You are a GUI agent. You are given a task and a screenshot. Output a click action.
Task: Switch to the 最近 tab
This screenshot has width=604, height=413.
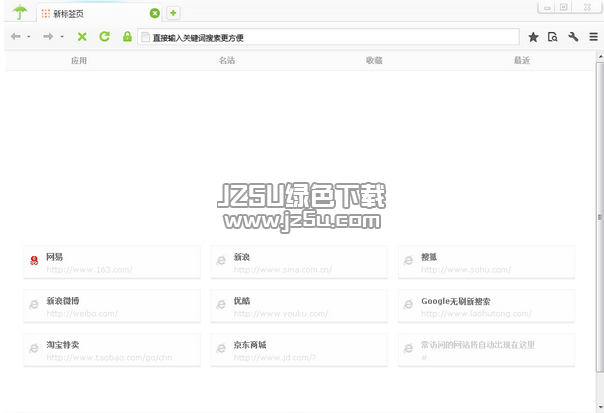[x=522, y=60]
